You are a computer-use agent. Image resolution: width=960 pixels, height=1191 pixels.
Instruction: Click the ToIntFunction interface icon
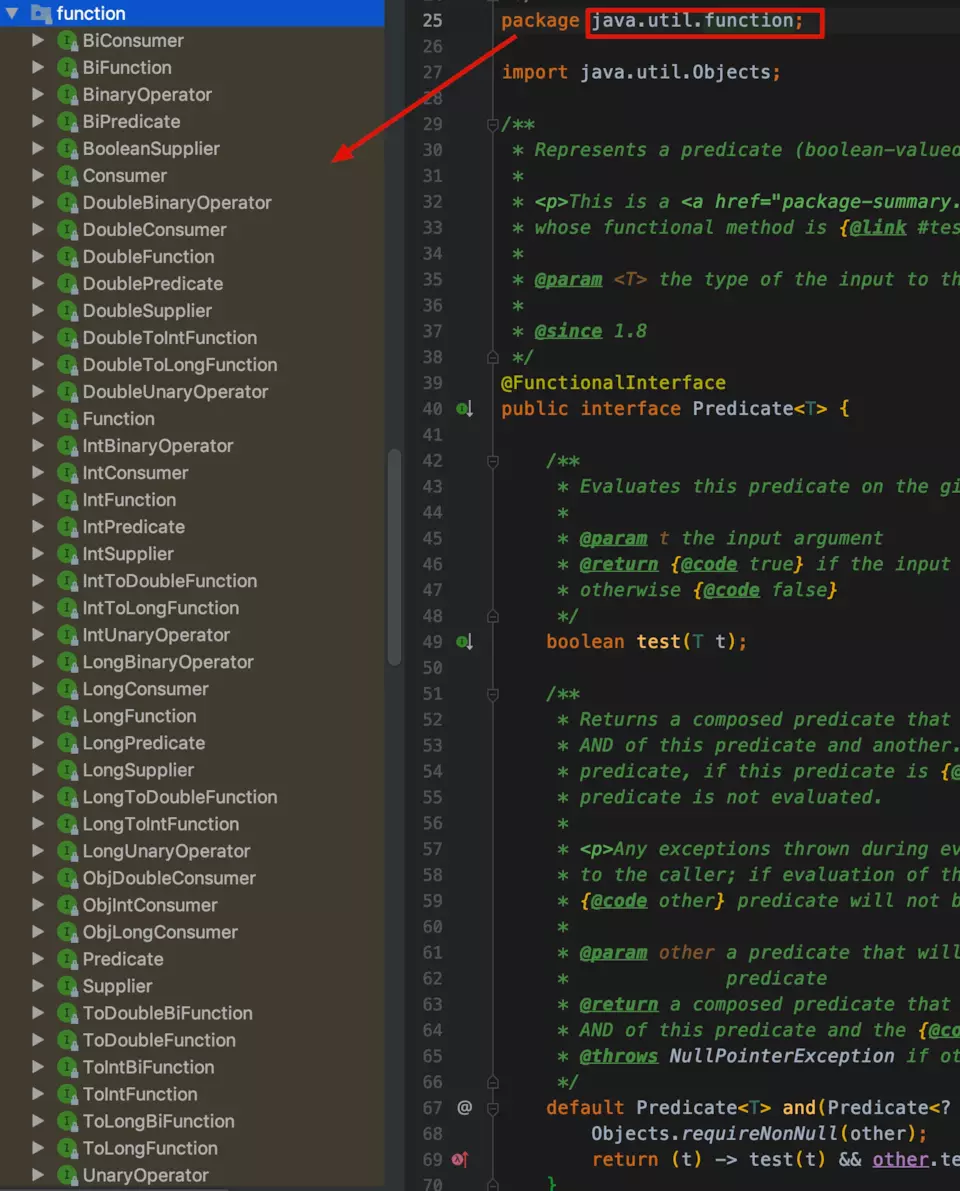coord(68,1094)
